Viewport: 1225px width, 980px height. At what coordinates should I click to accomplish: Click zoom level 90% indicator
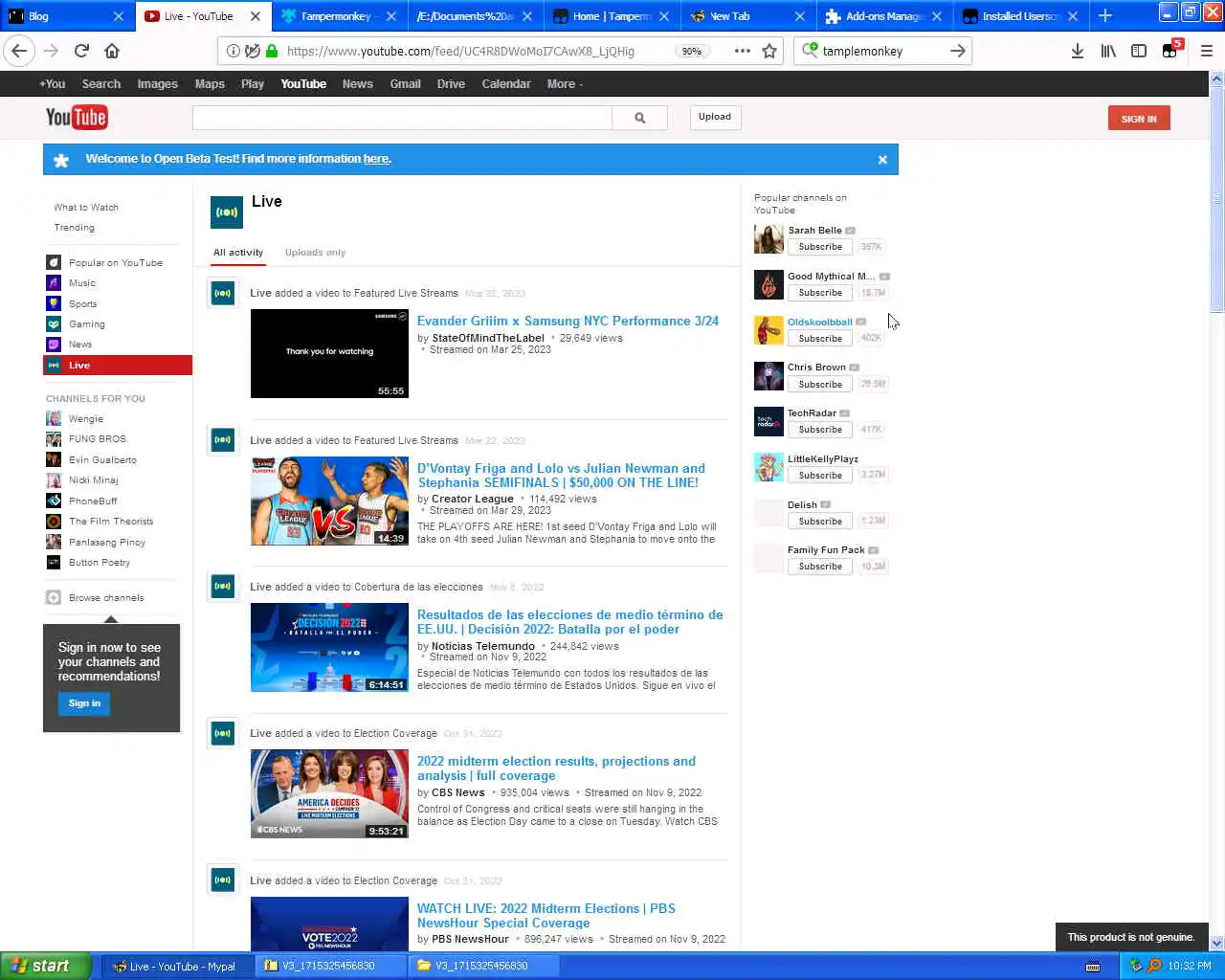(x=692, y=52)
